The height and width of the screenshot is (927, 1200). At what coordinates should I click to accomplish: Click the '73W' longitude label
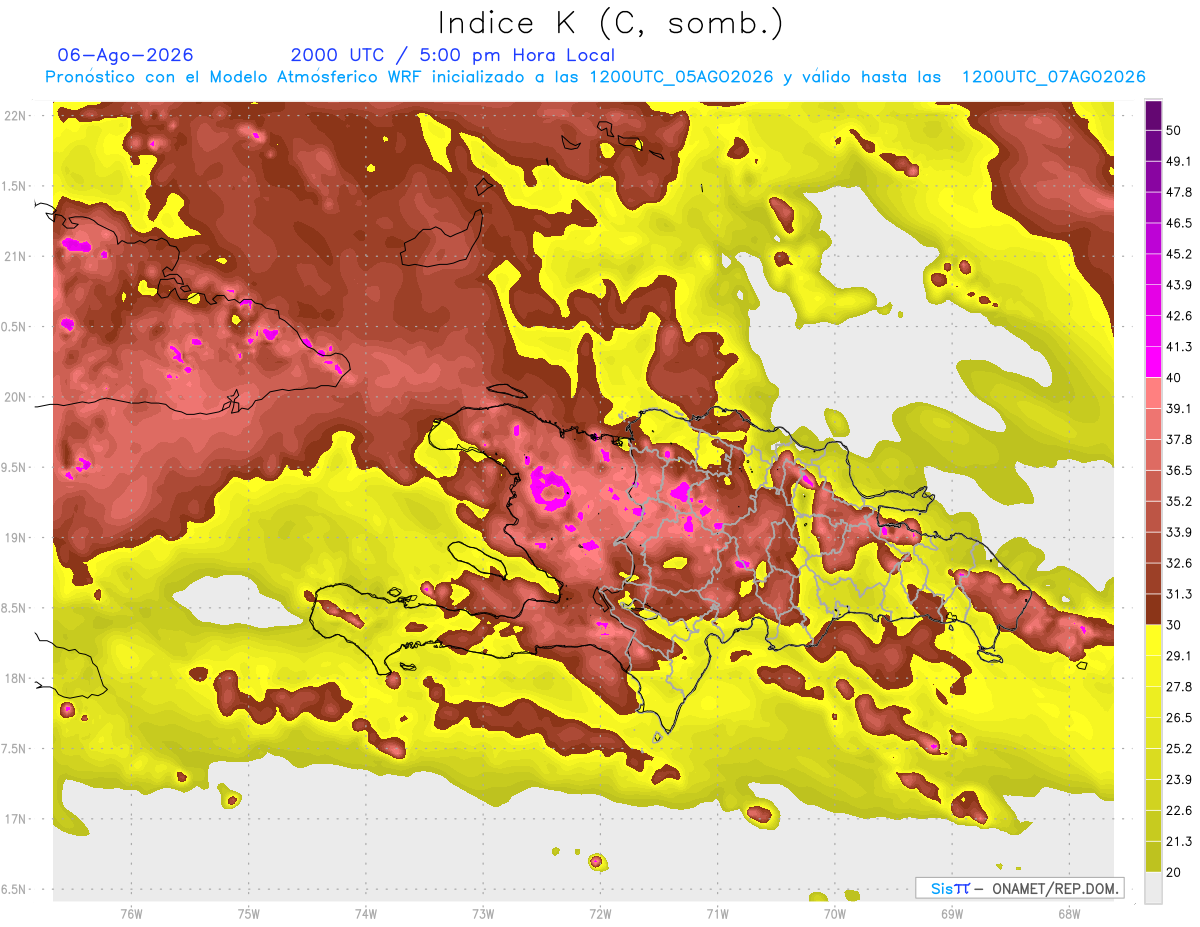click(483, 913)
